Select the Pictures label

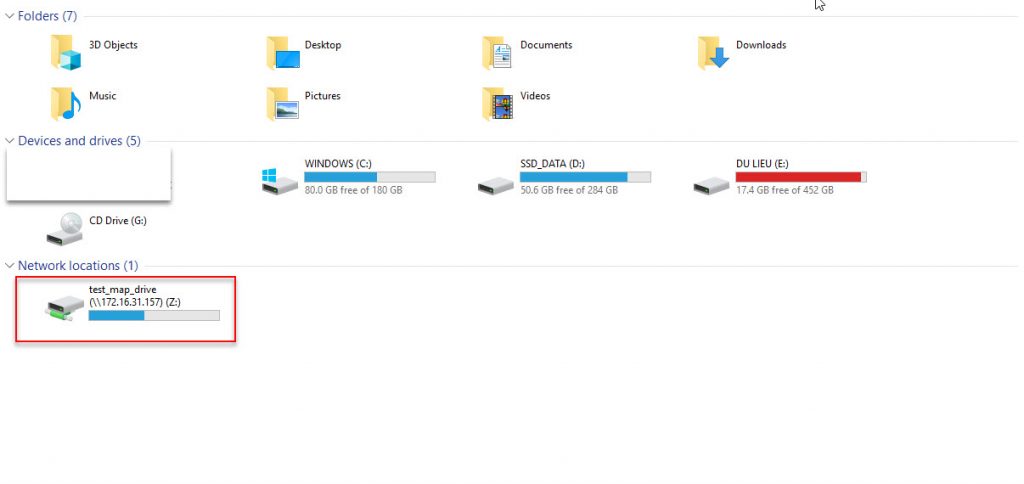click(x=323, y=96)
